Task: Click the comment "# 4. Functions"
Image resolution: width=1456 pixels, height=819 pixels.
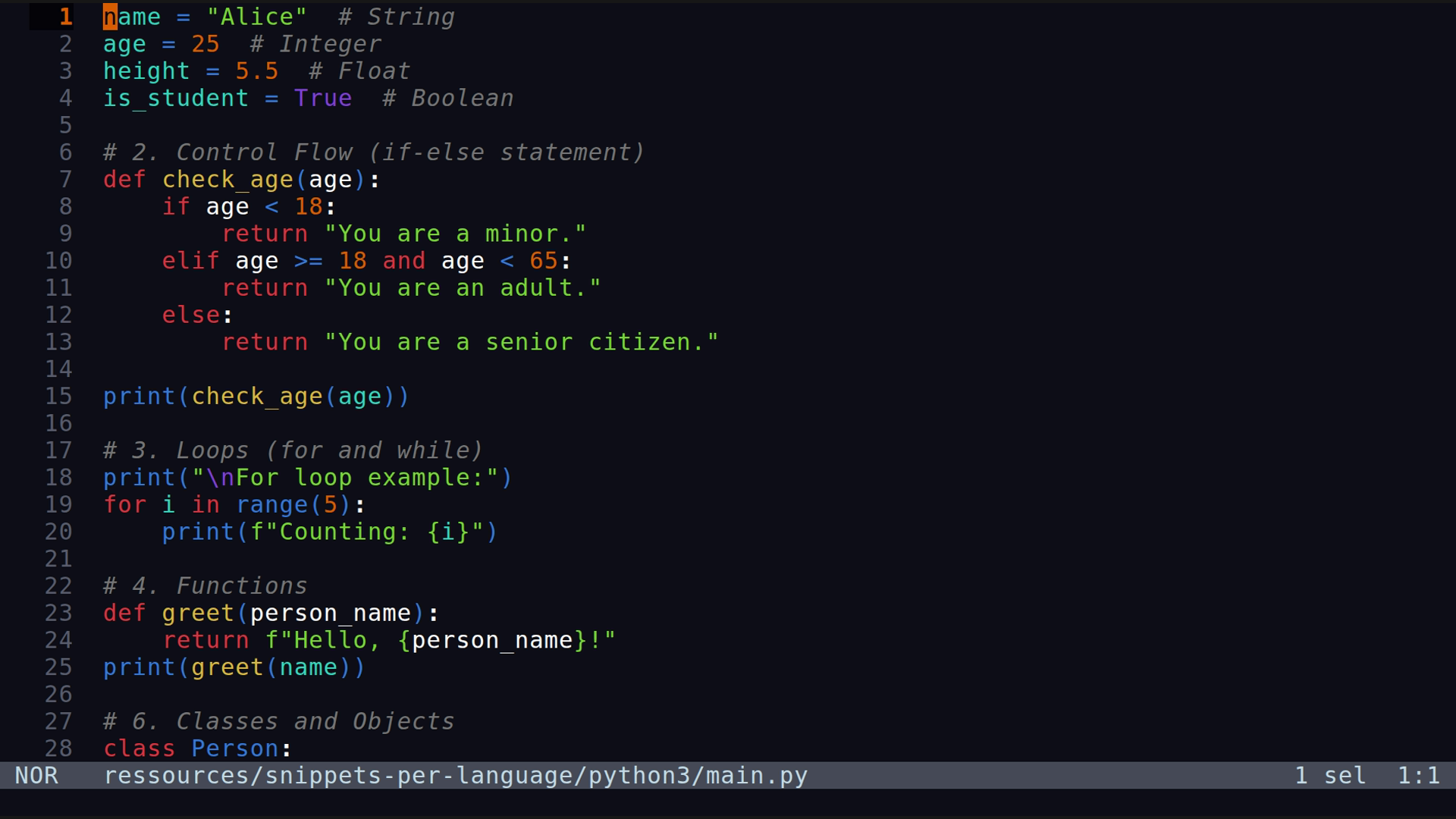Action: point(205,585)
